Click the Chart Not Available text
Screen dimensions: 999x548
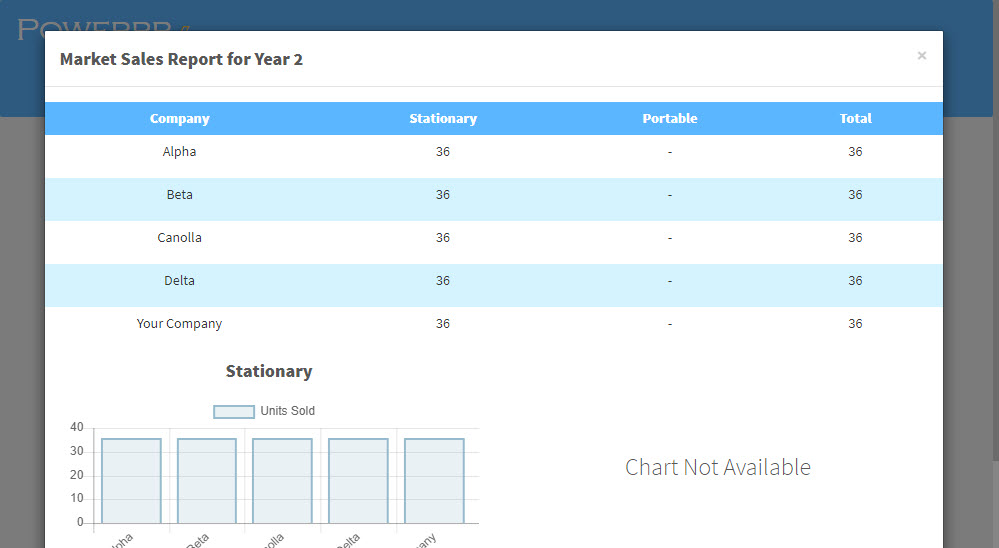(x=718, y=467)
